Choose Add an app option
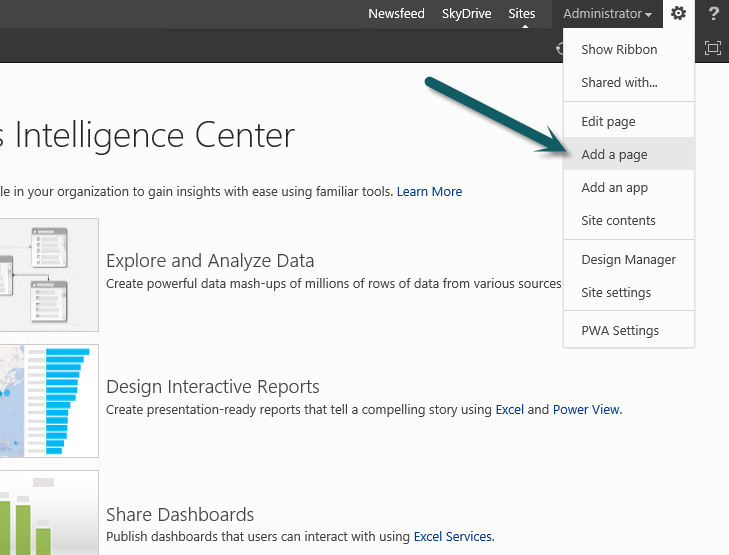The height and width of the screenshot is (555, 729). coord(614,188)
